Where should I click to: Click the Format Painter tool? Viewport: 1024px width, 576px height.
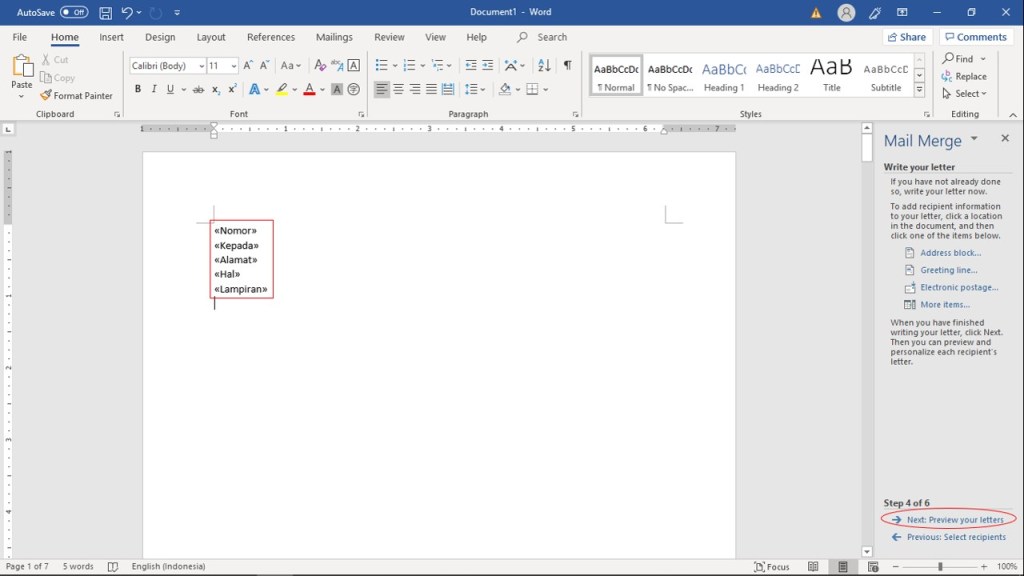point(76,96)
